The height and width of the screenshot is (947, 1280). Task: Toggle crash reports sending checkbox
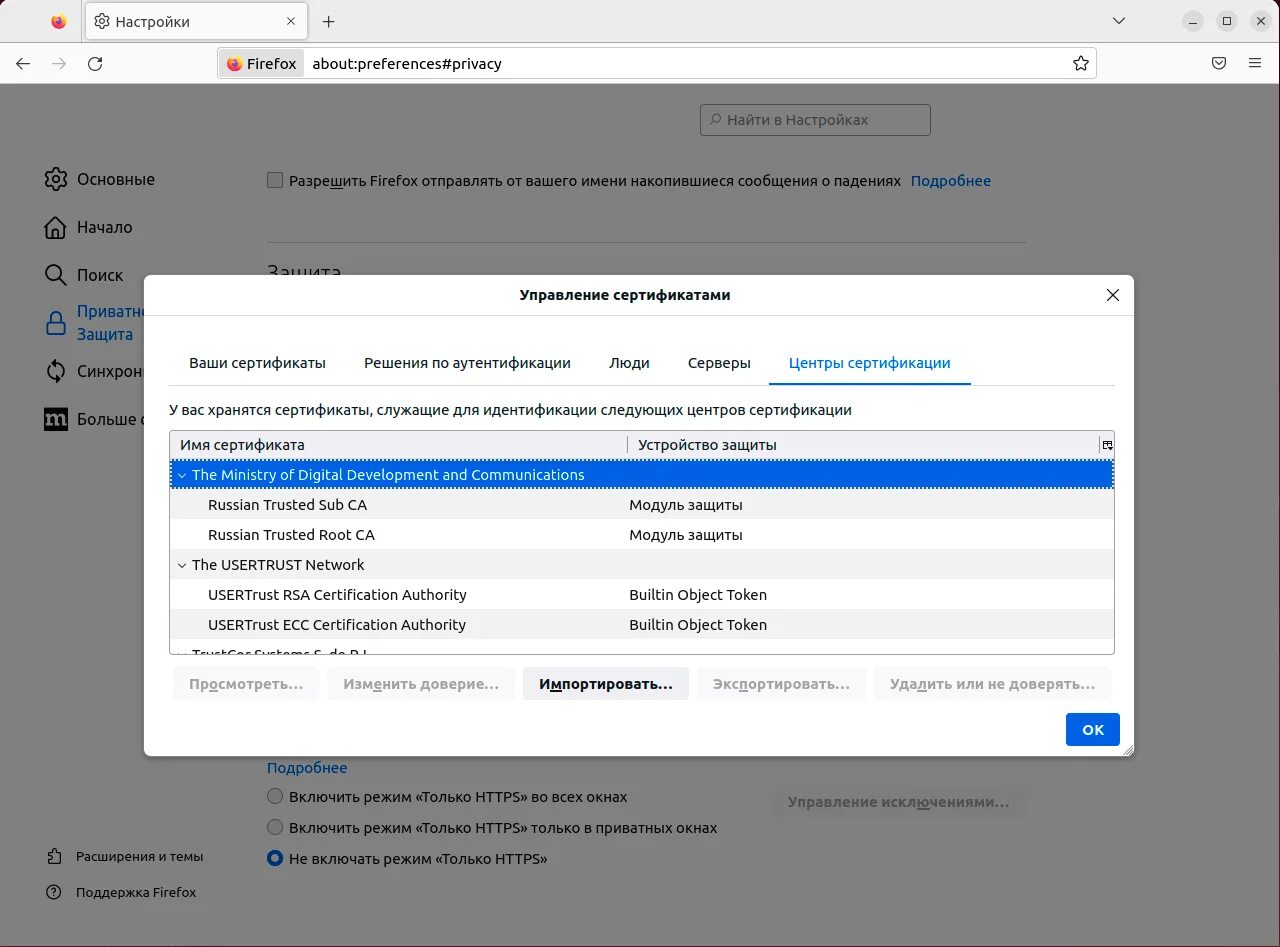(275, 181)
